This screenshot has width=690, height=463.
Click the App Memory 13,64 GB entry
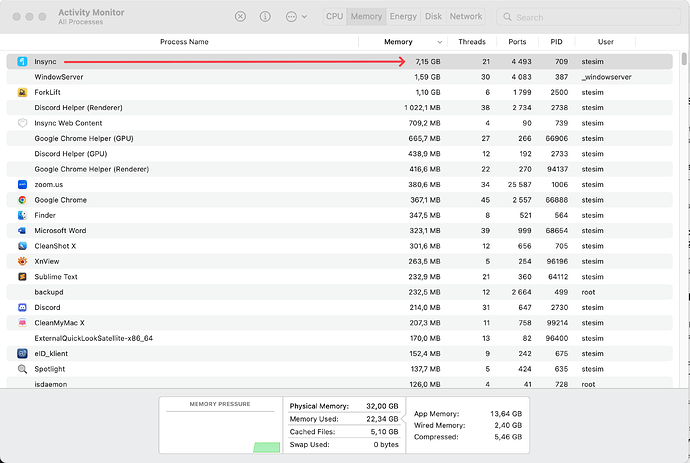[x=468, y=414]
